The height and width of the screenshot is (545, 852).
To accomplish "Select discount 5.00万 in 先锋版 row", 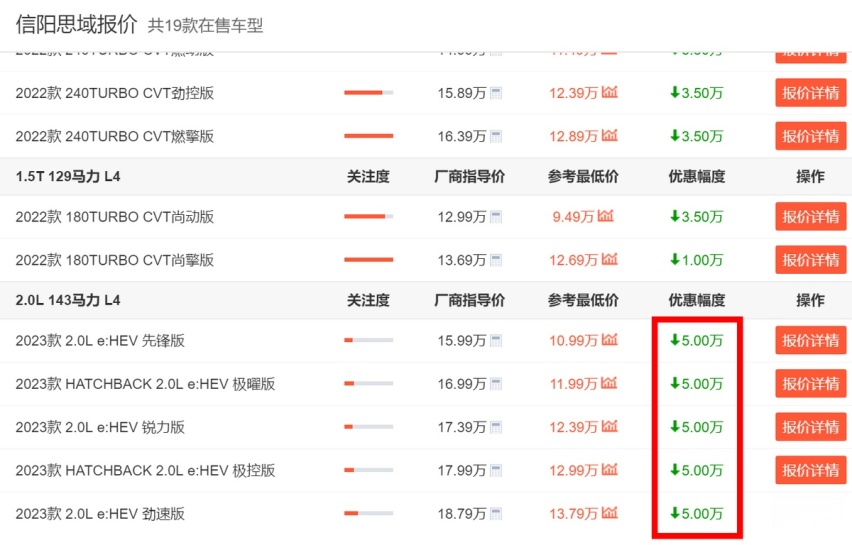I will (697, 341).
